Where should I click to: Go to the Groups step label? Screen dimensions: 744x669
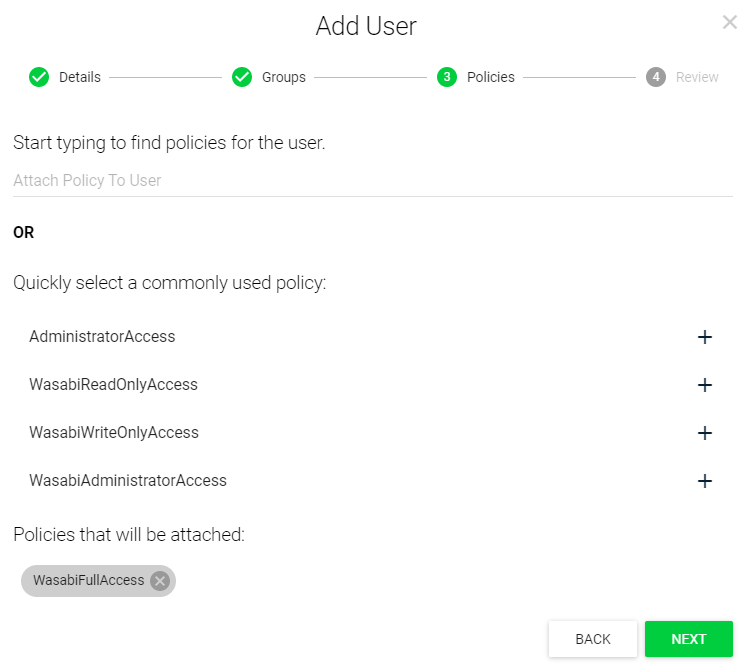(x=284, y=77)
